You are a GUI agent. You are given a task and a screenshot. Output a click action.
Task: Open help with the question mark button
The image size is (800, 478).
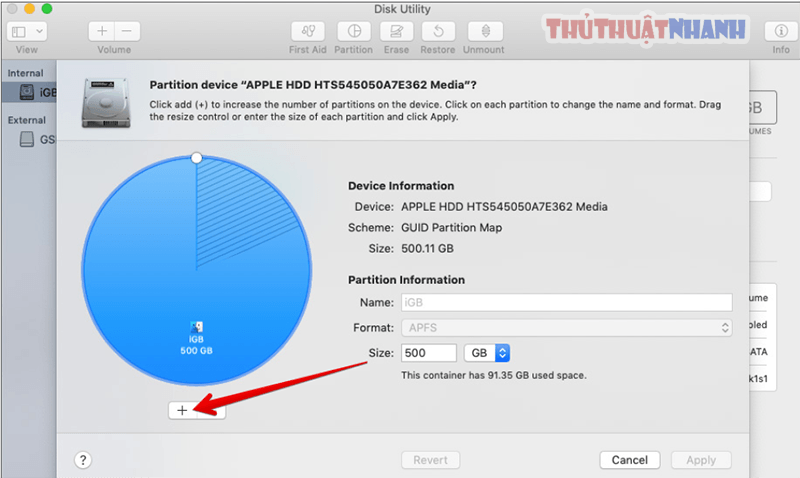[x=83, y=460]
